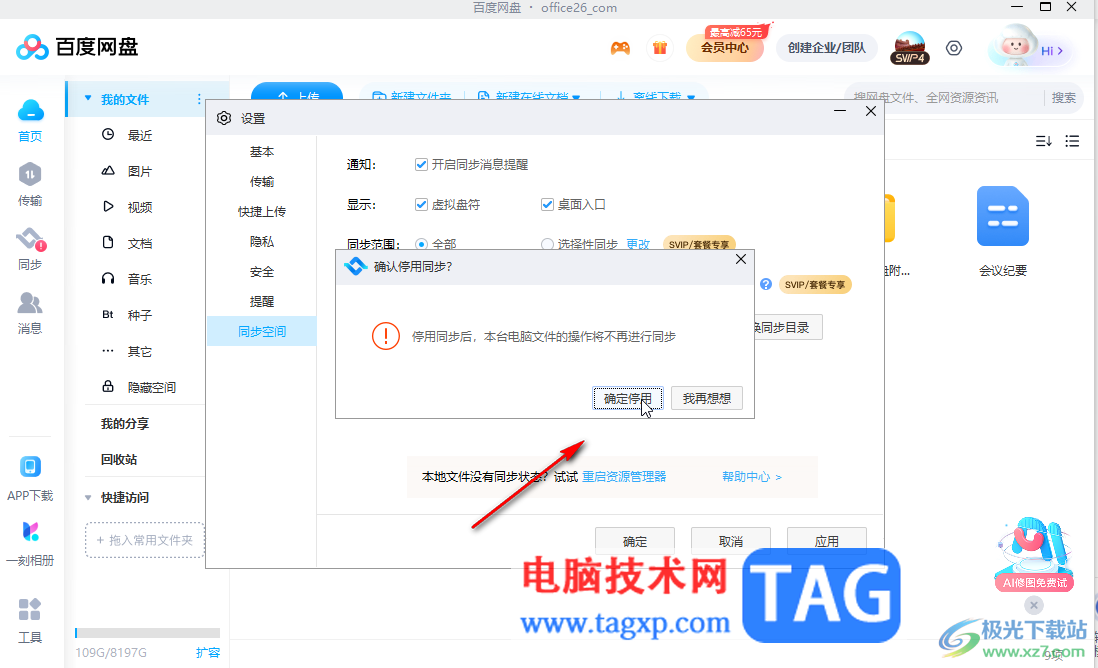Image resolution: width=1098 pixels, height=668 pixels.
Task: Open the 传输 transfer sidebar icon
Action: [29, 174]
